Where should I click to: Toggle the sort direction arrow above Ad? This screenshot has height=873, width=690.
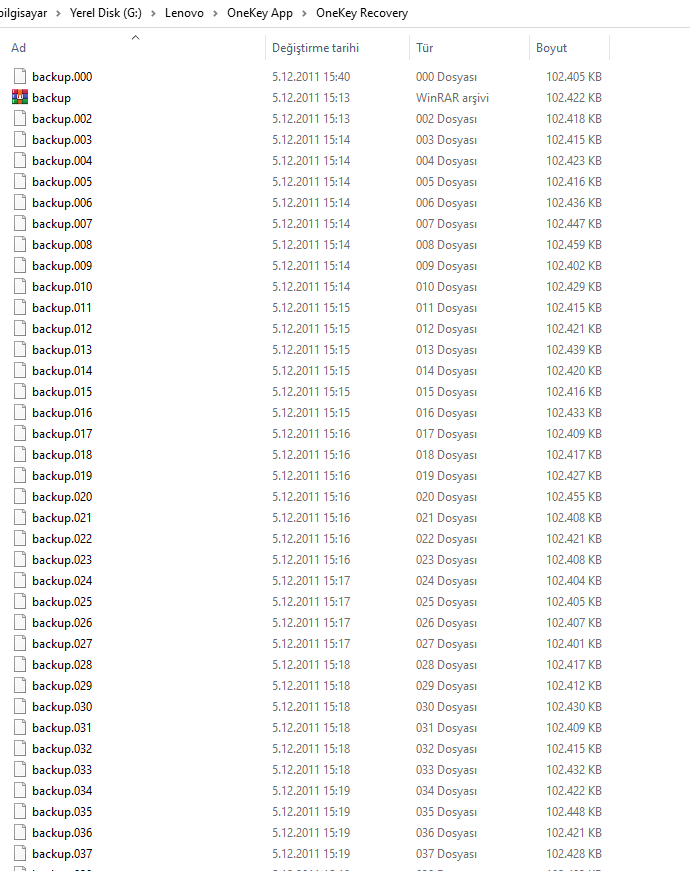pyautogui.click(x=135, y=37)
